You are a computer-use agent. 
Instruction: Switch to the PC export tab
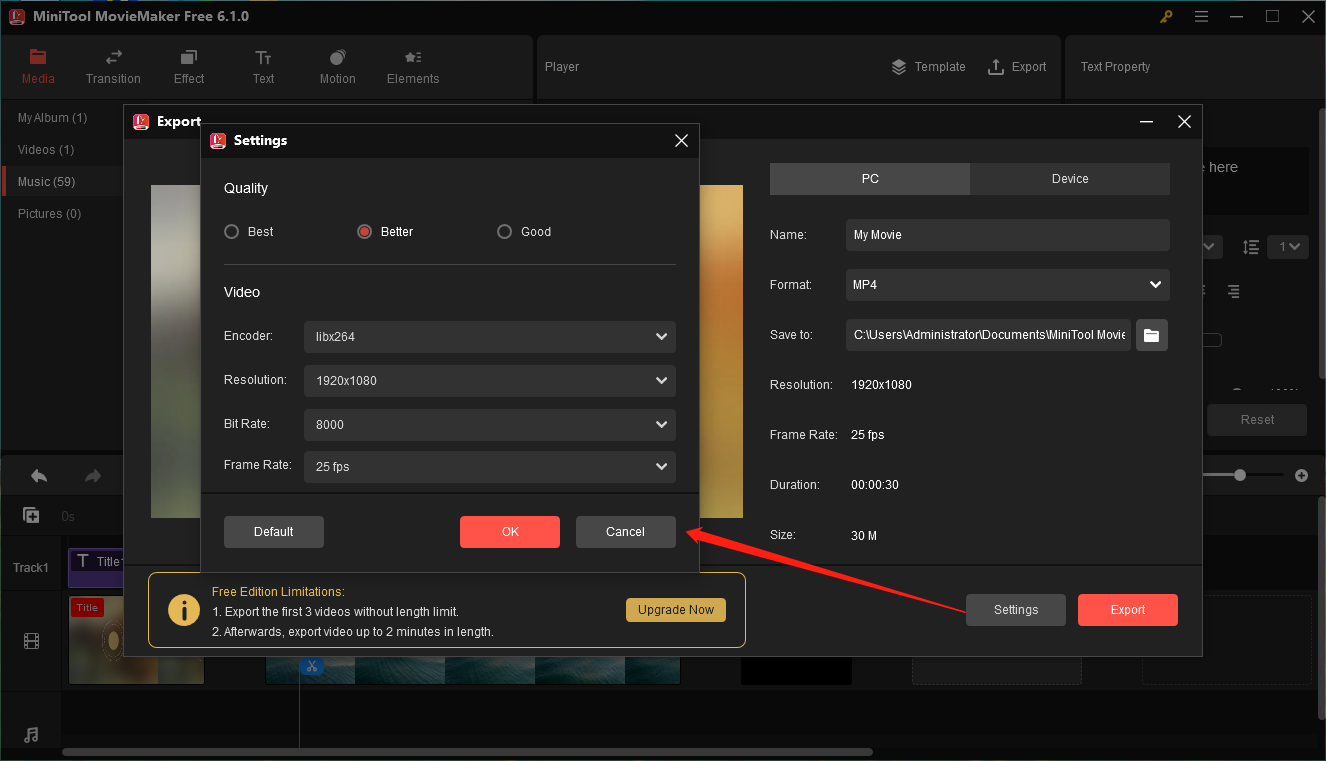coord(870,179)
